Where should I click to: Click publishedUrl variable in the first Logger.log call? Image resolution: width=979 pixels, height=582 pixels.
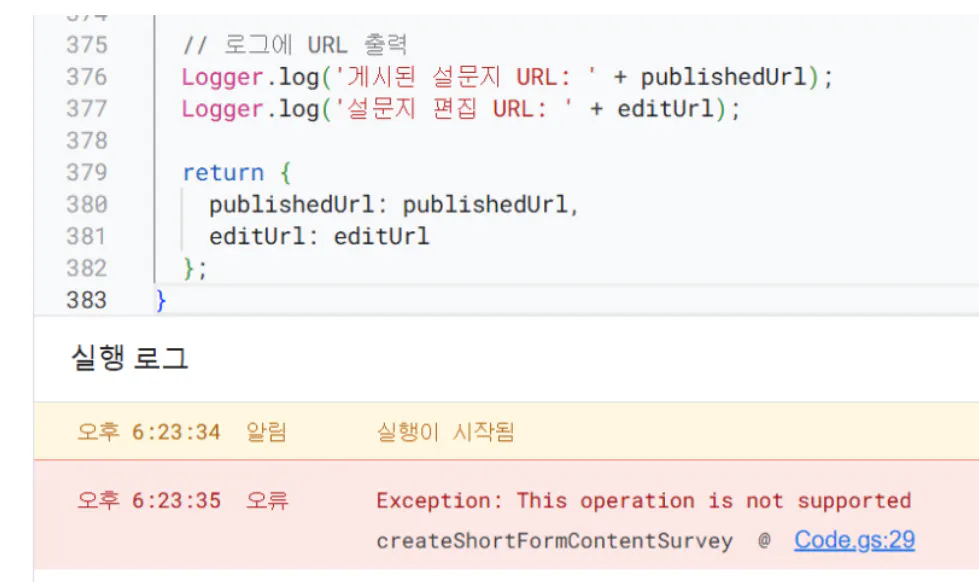(724, 77)
